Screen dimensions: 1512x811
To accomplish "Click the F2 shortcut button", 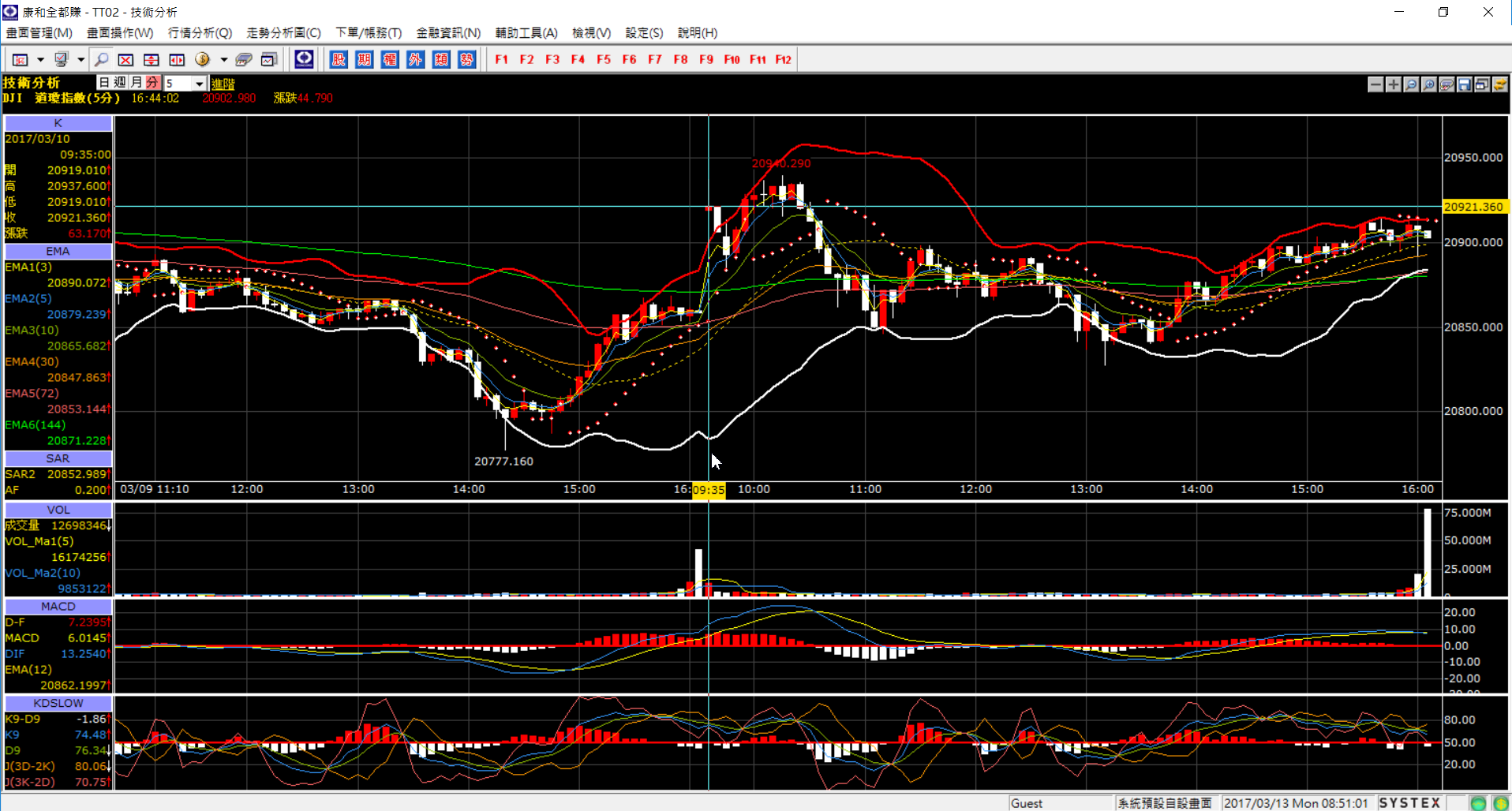I will point(526,59).
